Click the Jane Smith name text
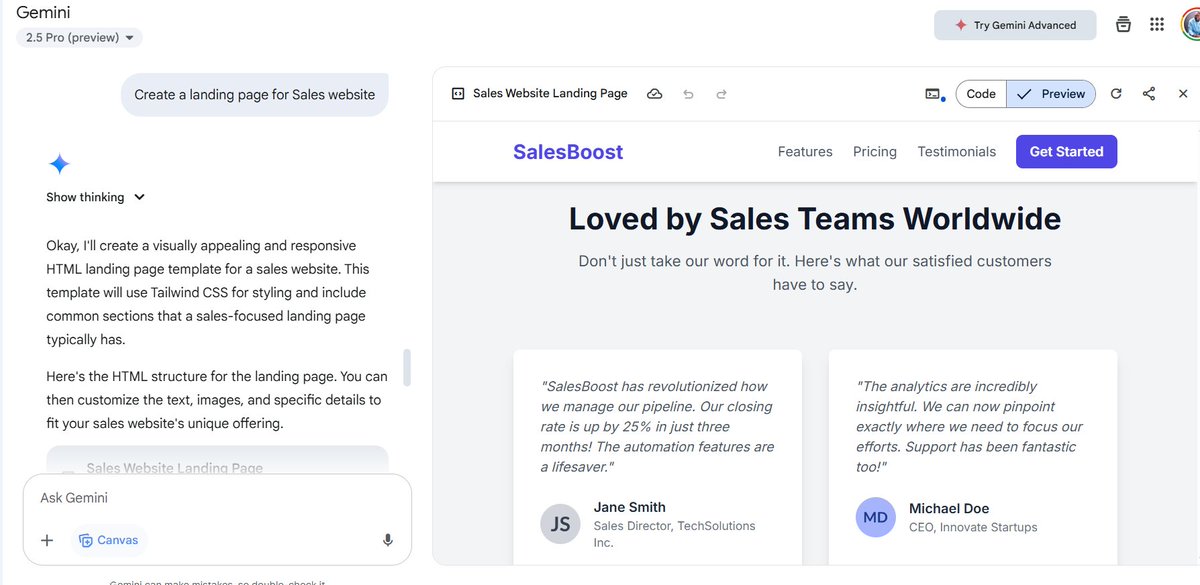The width and height of the screenshot is (1200, 585). click(x=630, y=507)
